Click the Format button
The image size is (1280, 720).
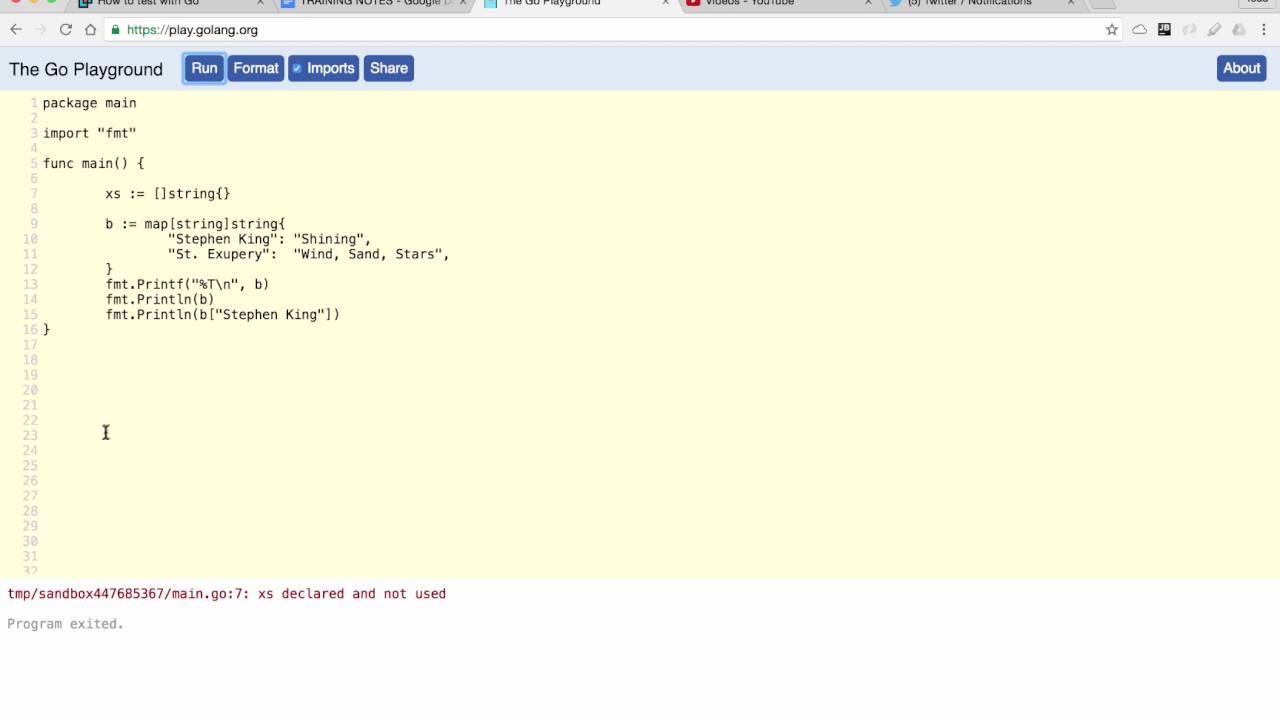click(x=256, y=68)
